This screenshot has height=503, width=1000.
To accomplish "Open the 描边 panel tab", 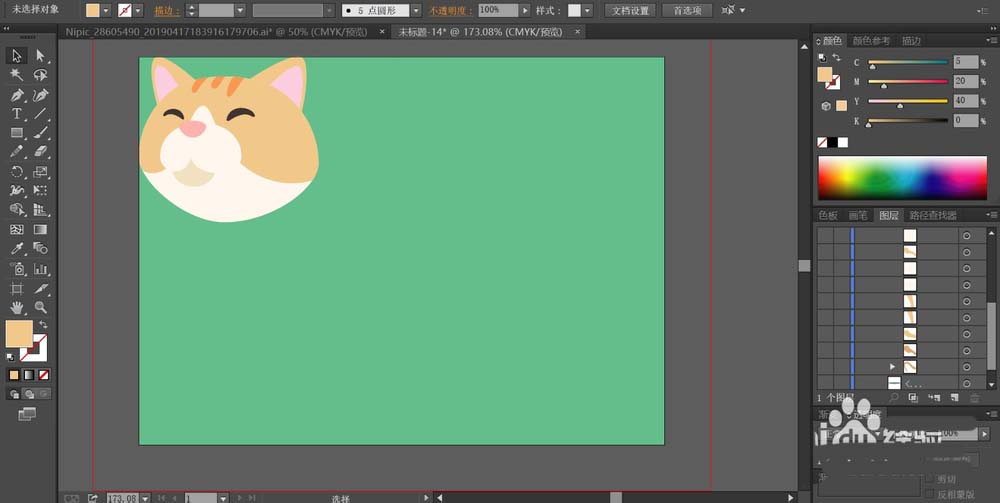I will (911, 41).
